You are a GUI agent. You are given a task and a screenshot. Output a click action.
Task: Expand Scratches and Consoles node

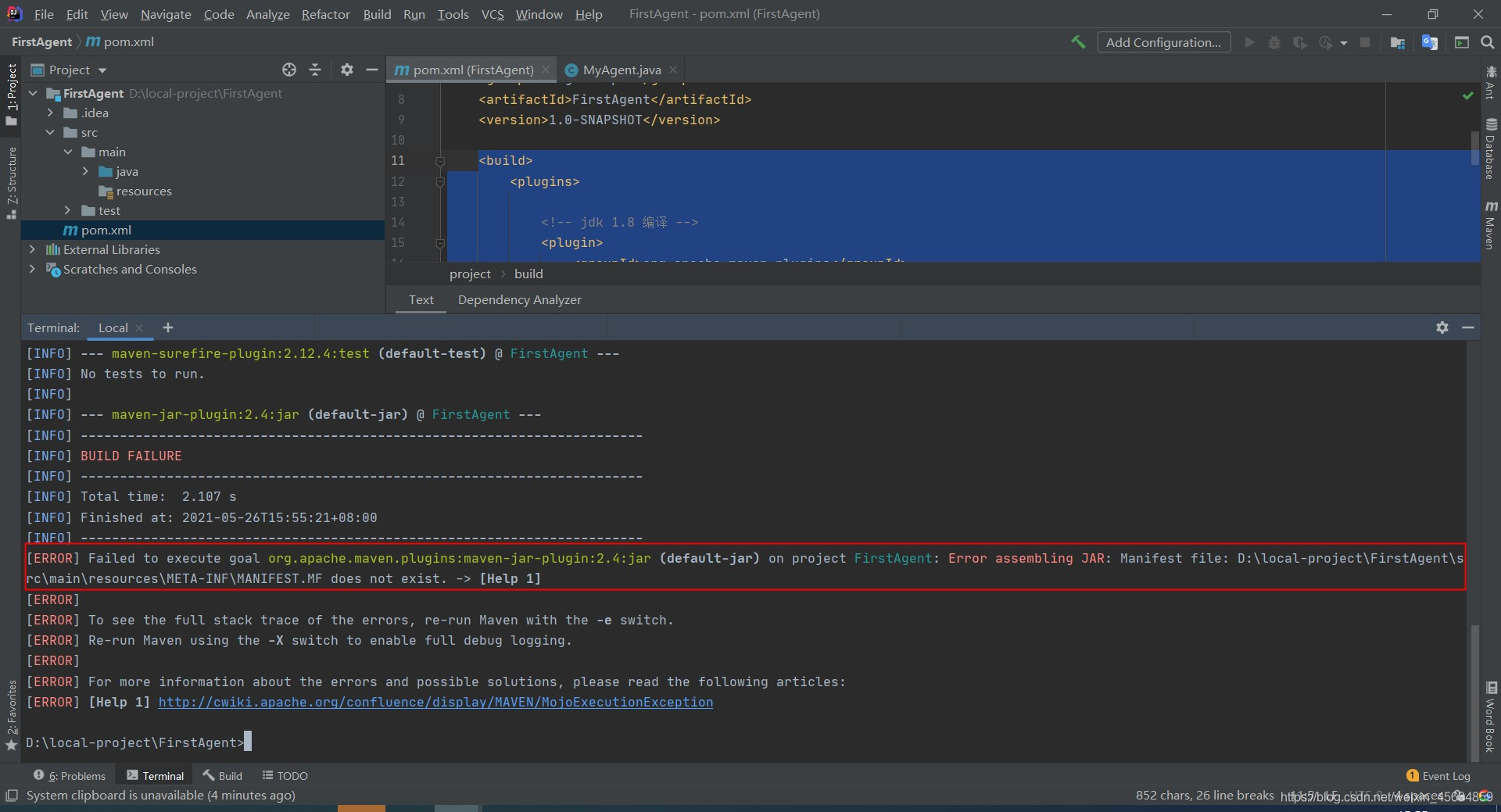[x=32, y=269]
